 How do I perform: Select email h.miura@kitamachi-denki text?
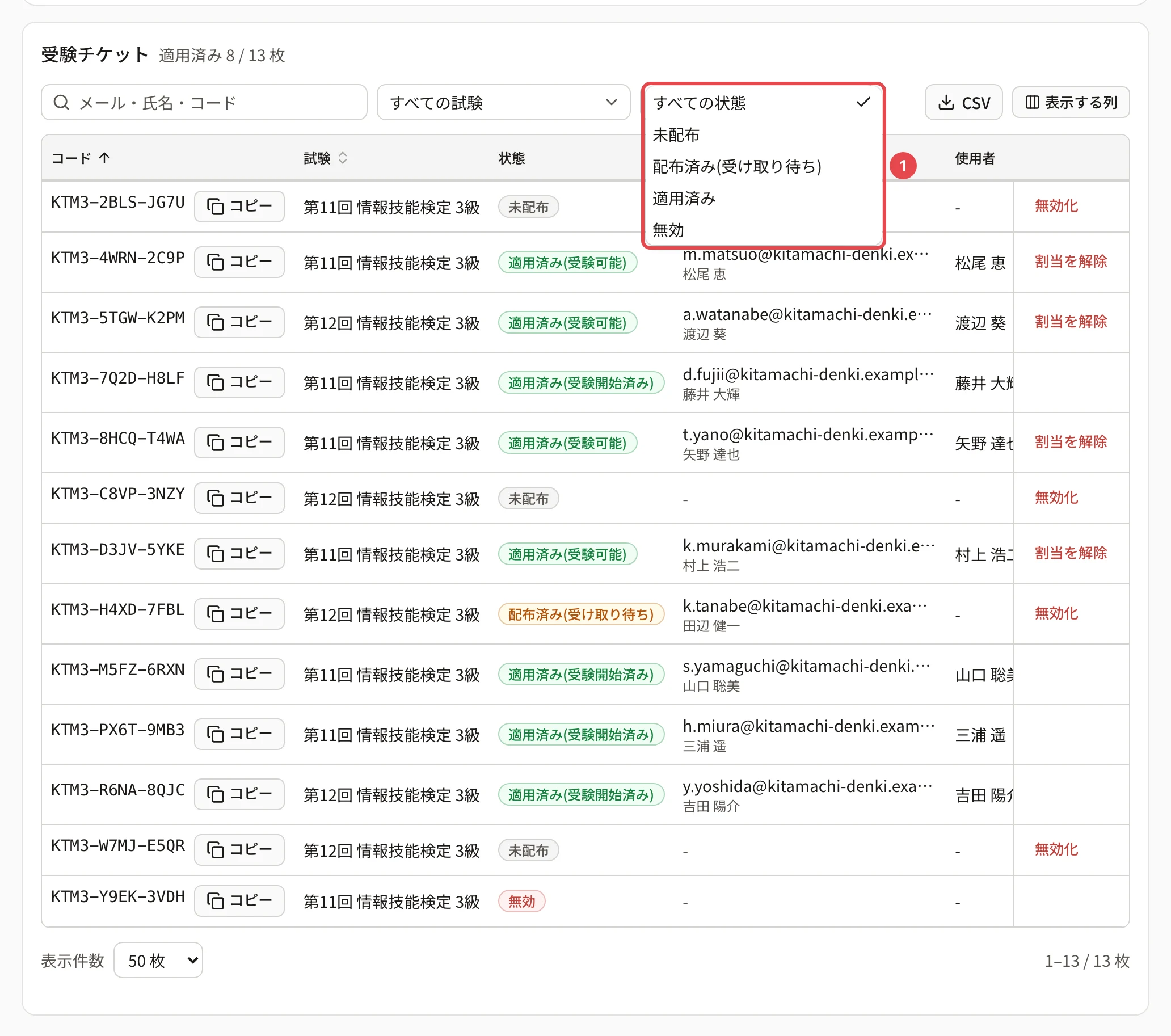pos(808,727)
